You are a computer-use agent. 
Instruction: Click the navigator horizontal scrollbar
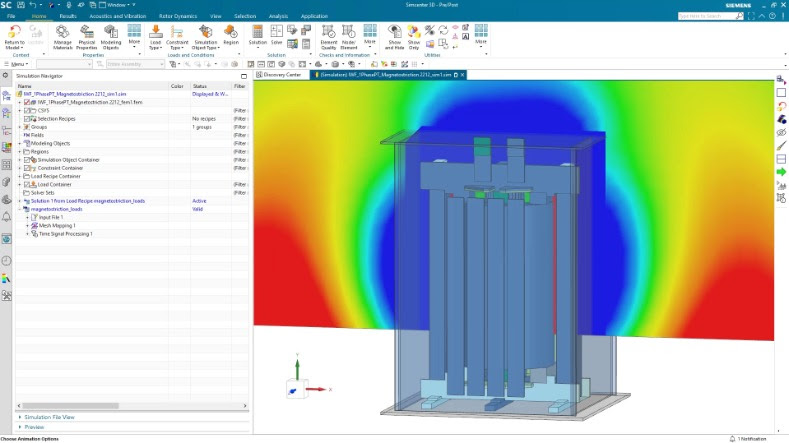70,406
